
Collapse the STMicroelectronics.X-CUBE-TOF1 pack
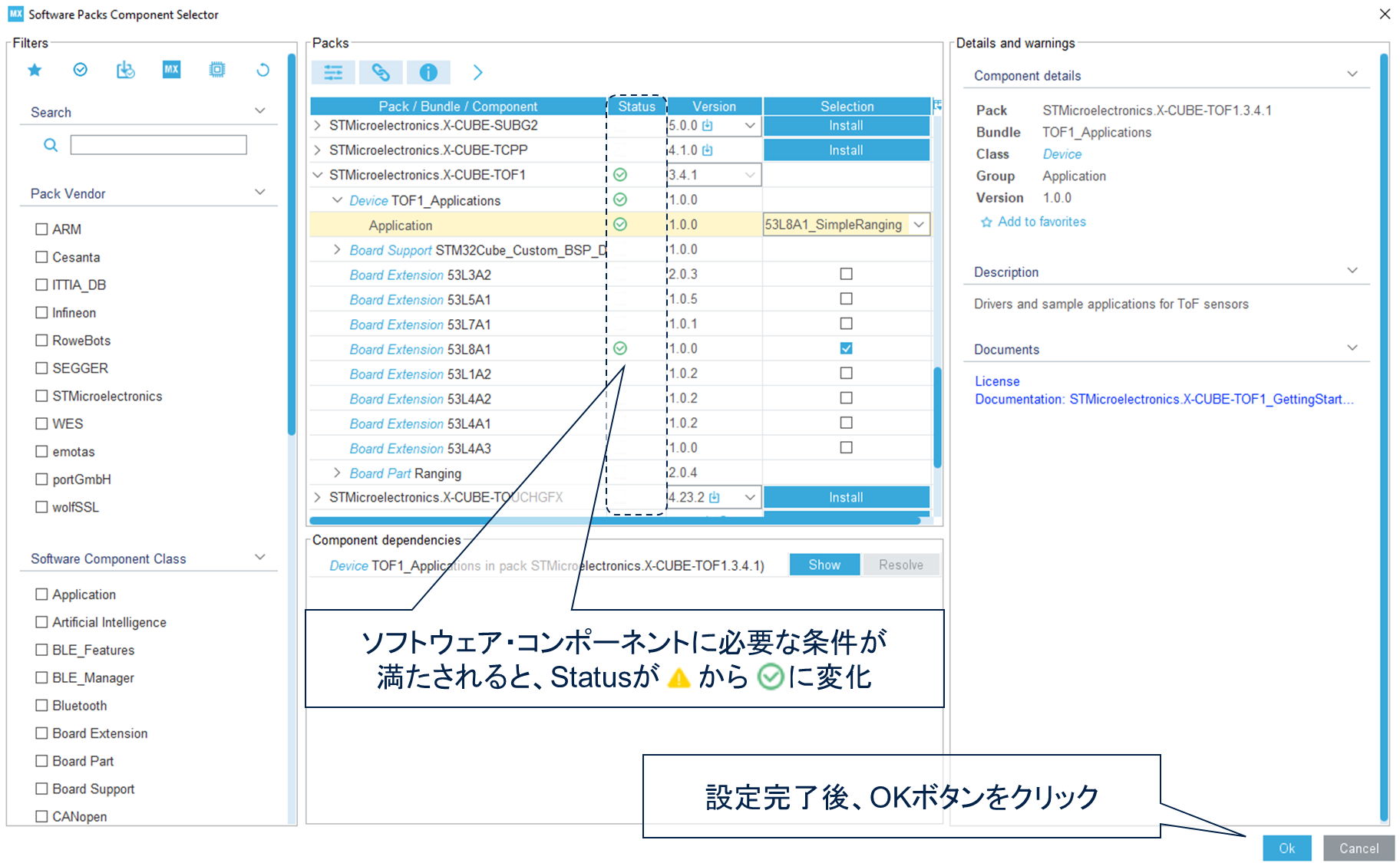click(x=318, y=175)
